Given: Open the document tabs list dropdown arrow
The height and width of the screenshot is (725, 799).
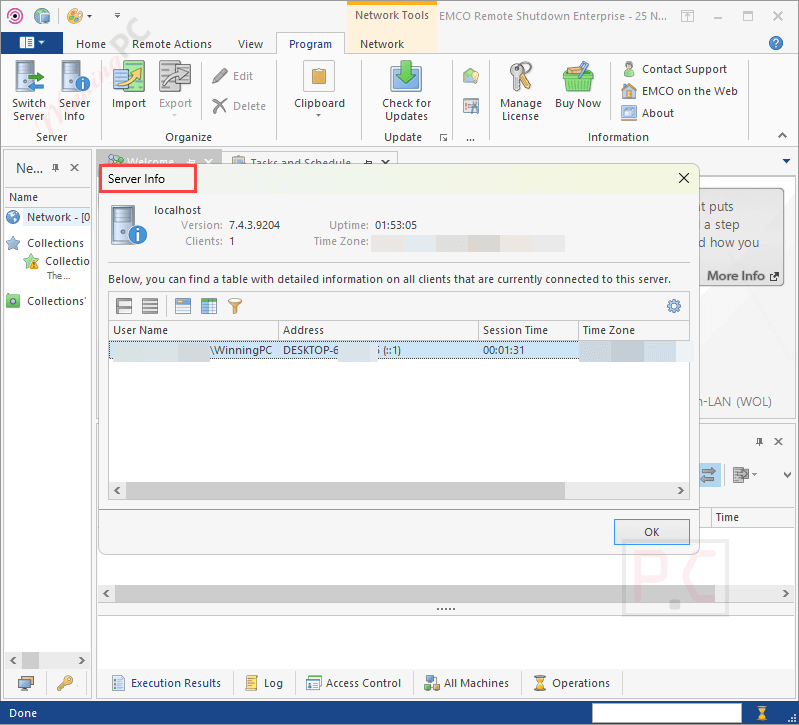Looking at the screenshot, I should pos(786,161).
